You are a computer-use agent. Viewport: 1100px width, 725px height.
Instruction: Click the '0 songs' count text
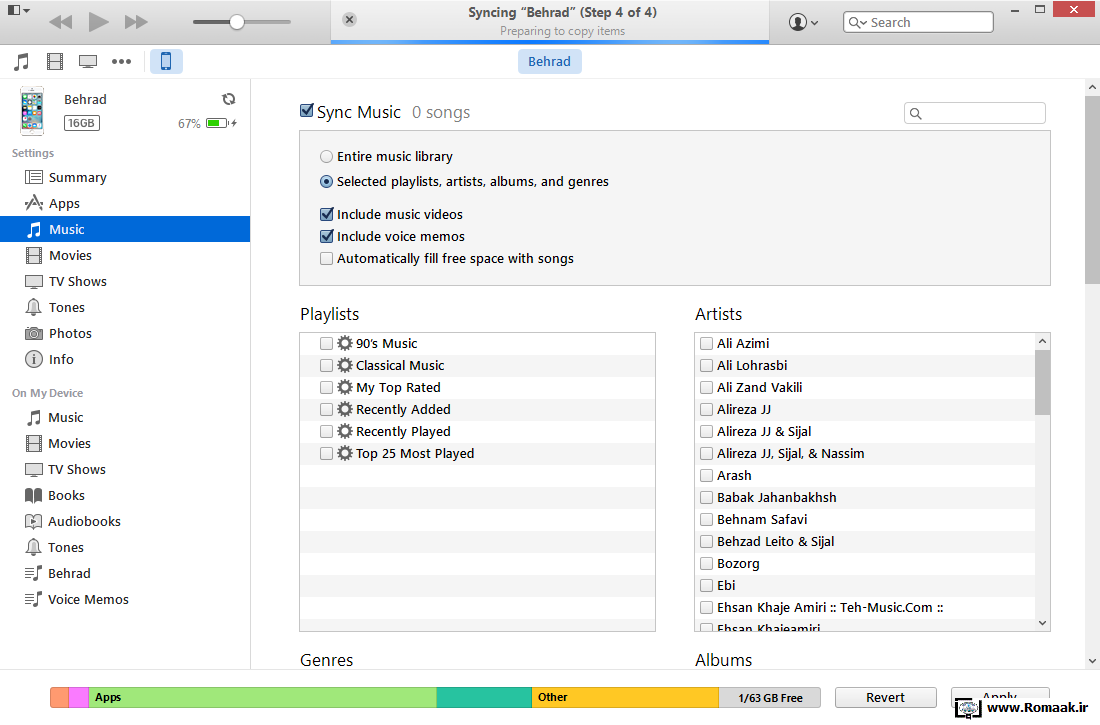441,112
